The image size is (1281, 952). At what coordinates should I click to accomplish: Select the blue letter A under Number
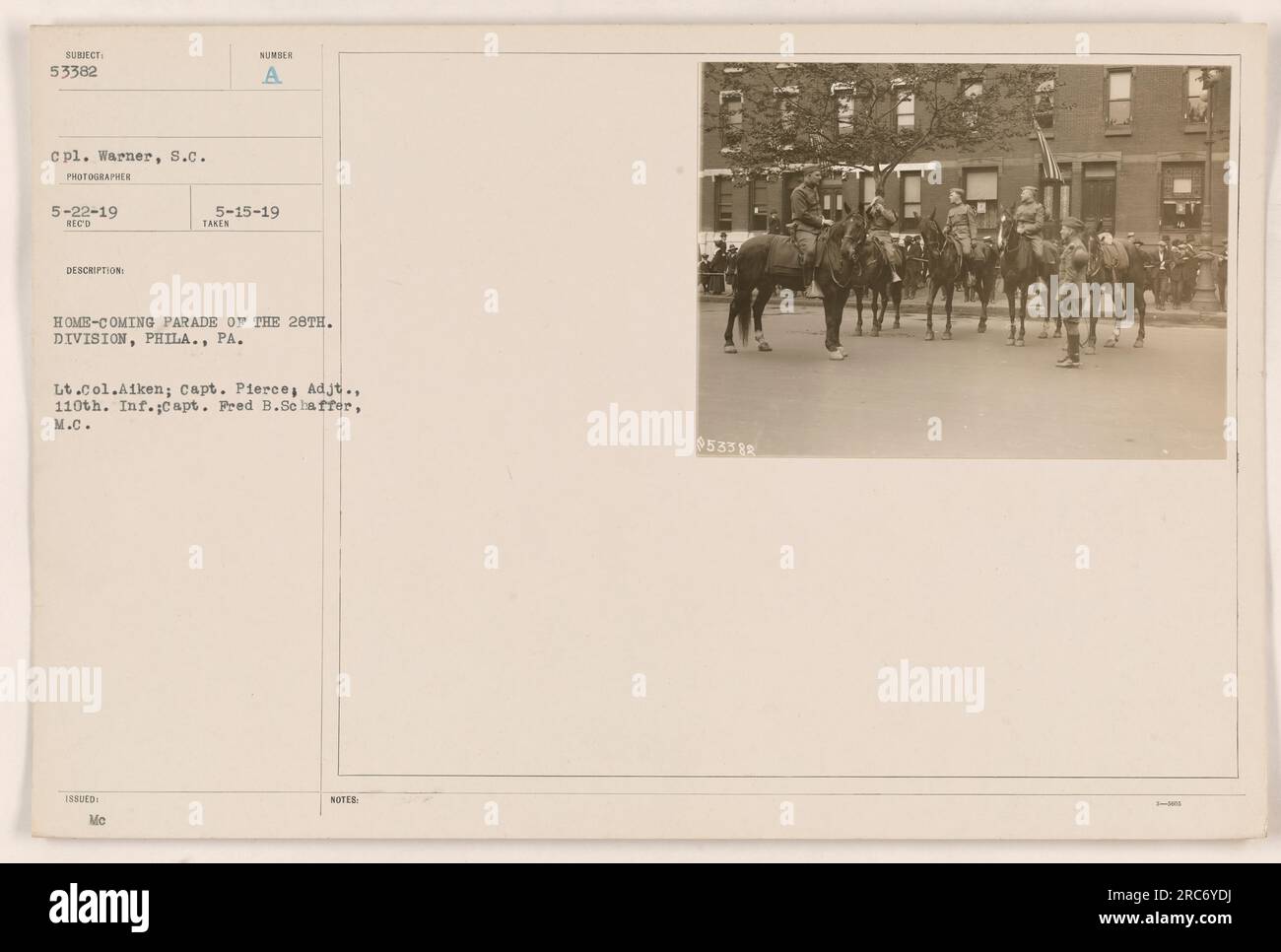(272, 76)
